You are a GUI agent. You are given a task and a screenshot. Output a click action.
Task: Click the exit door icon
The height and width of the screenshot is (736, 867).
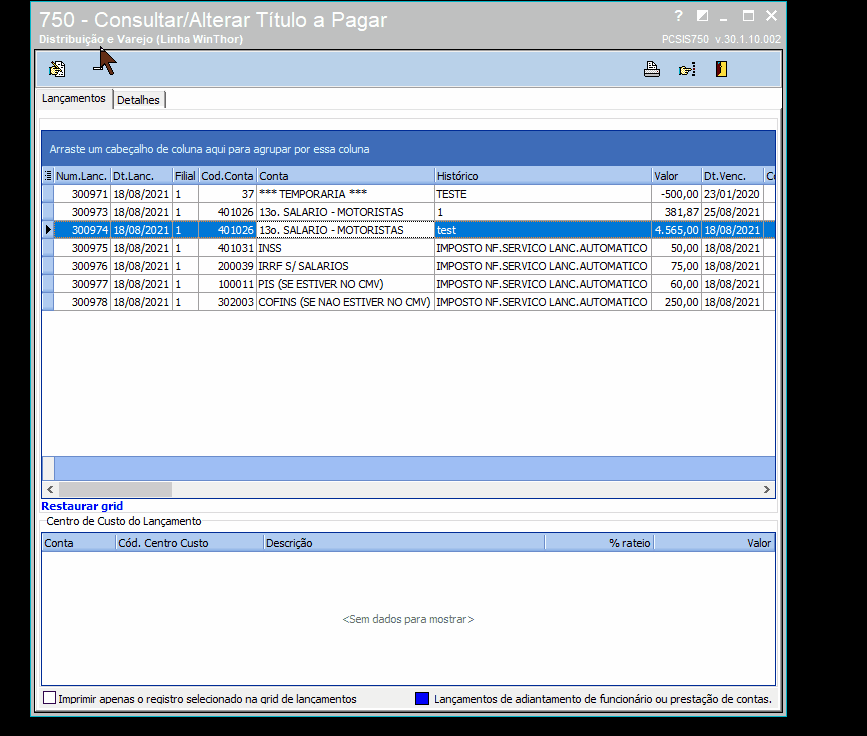click(721, 69)
